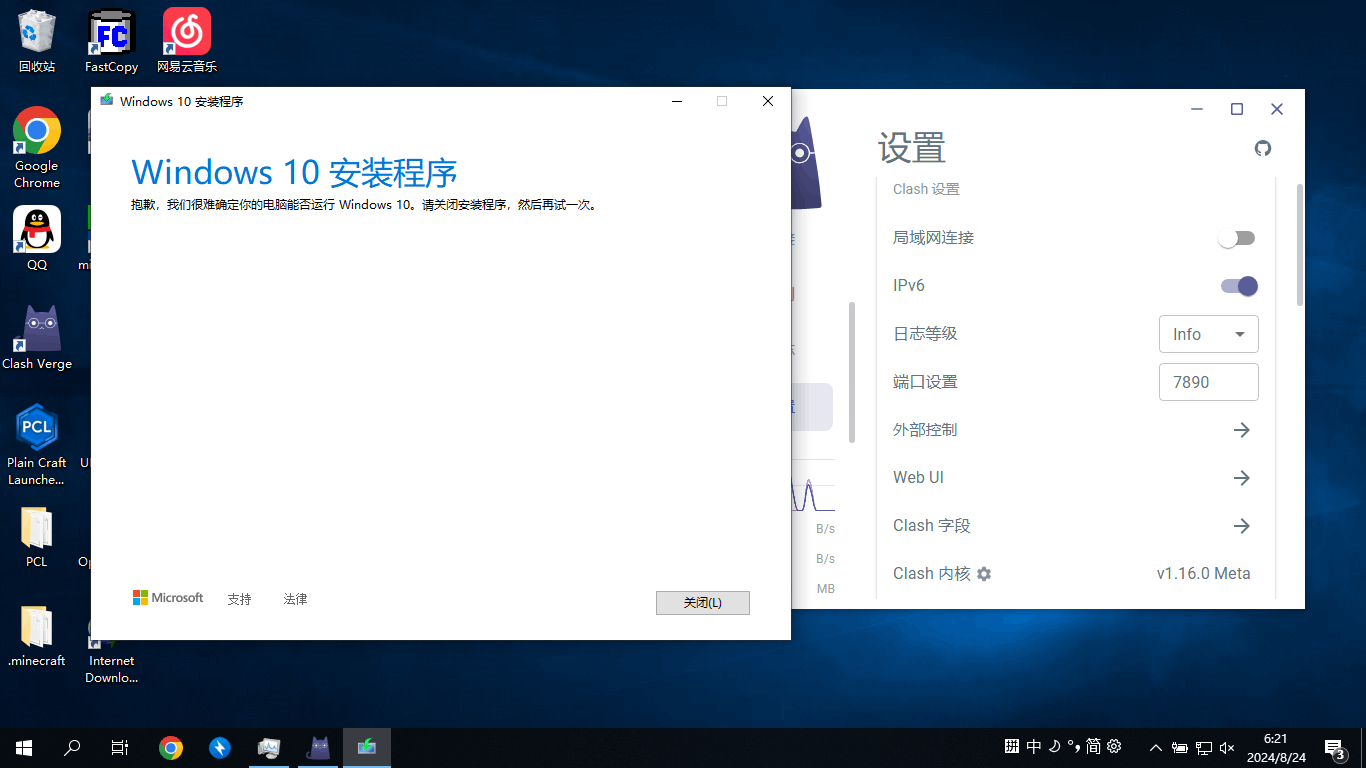Minimize the Clash Verge window
This screenshot has height=768, width=1366.
pos(1197,109)
